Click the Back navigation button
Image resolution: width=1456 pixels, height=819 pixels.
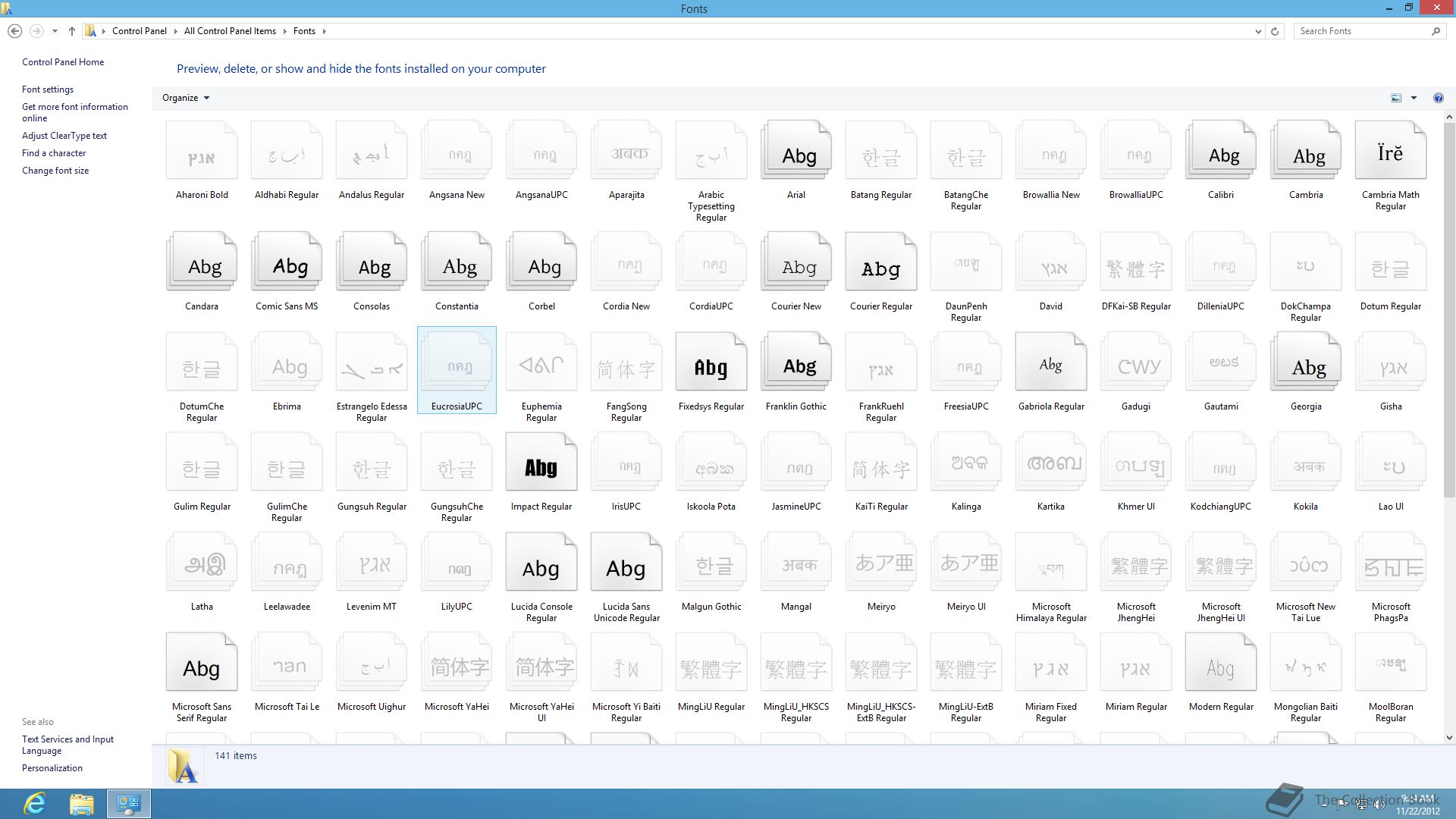[x=14, y=31]
